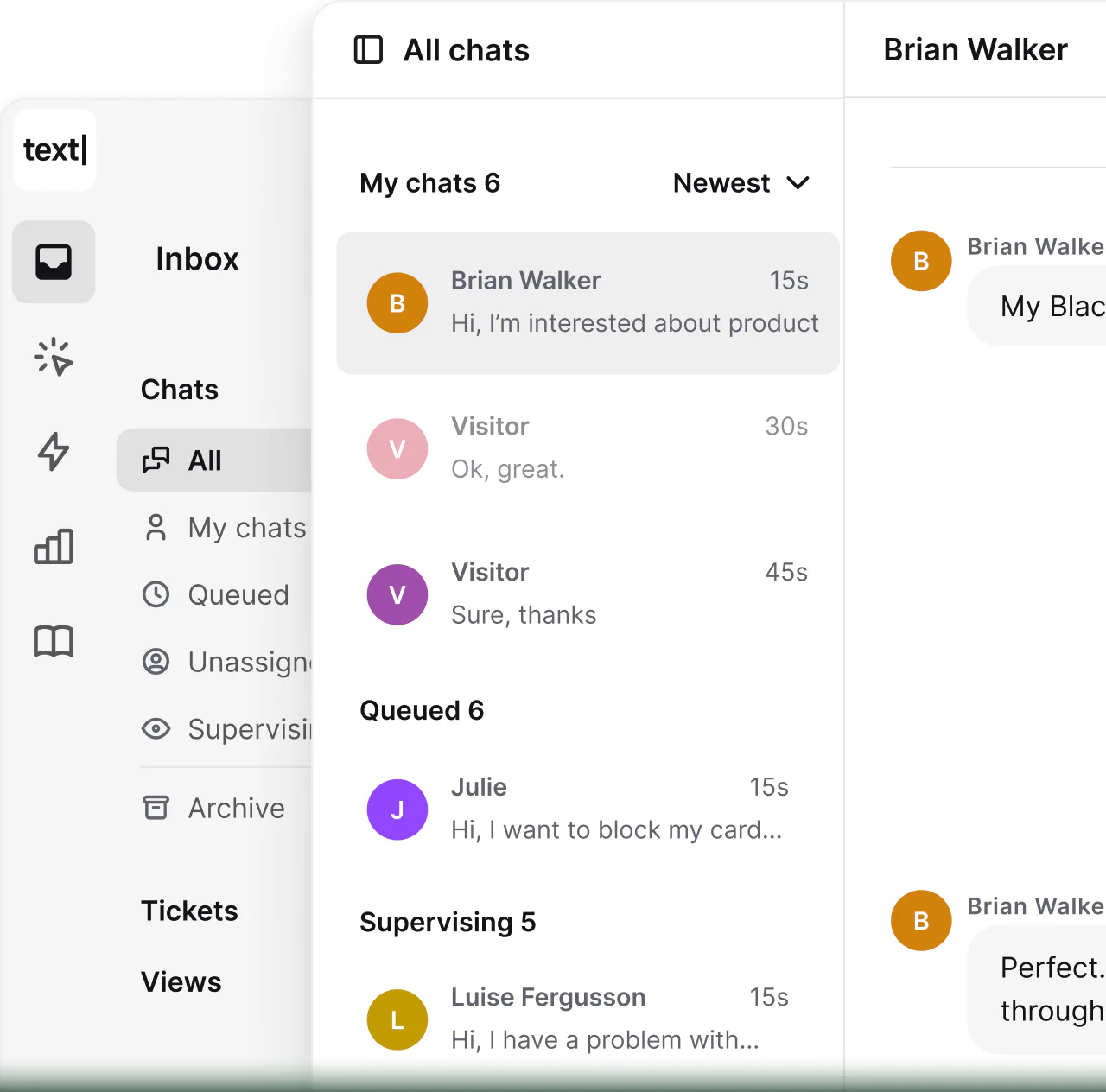
Task: Click Brian Walker's orange avatar in conversation
Action: coord(921,261)
